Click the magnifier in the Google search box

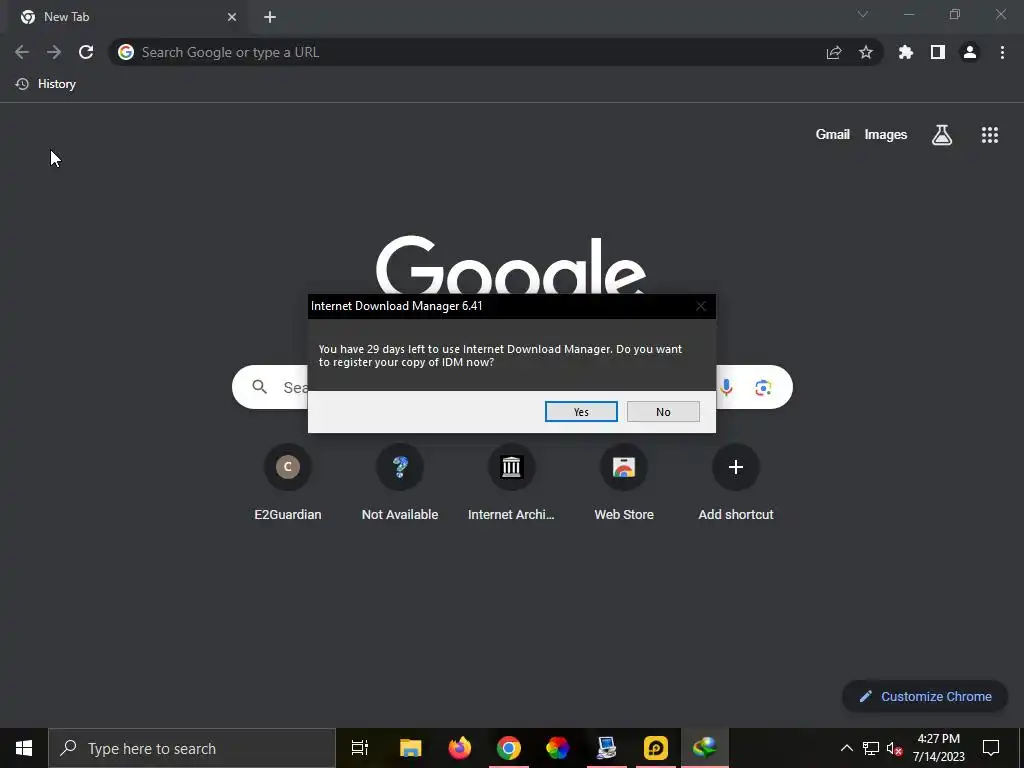(259, 387)
